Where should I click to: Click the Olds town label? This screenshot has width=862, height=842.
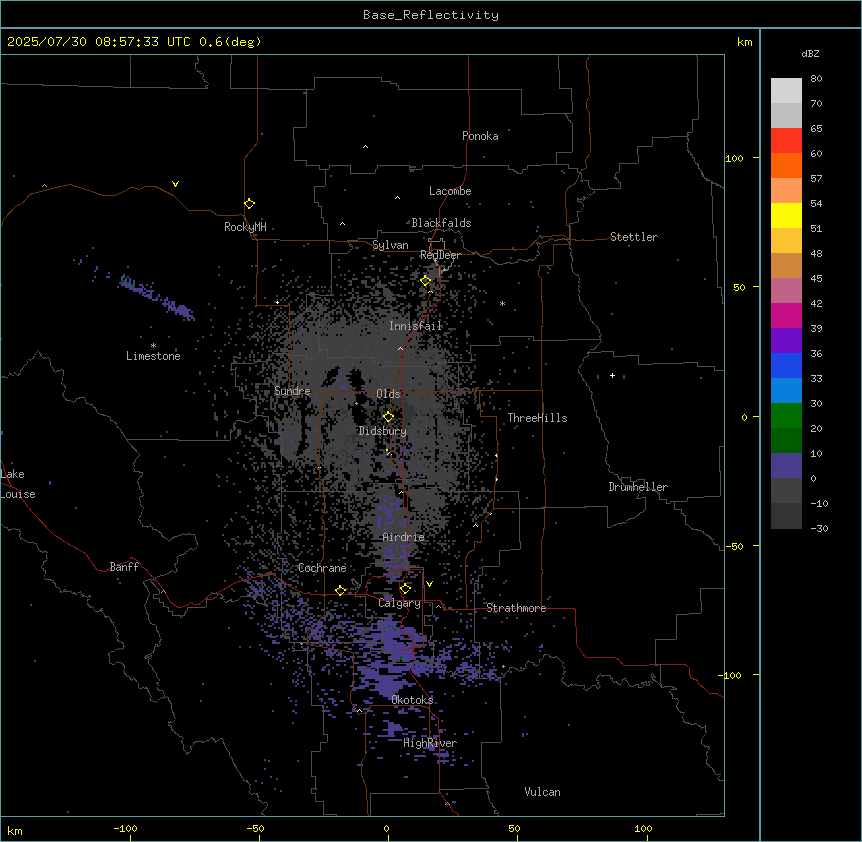click(x=388, y=394)
